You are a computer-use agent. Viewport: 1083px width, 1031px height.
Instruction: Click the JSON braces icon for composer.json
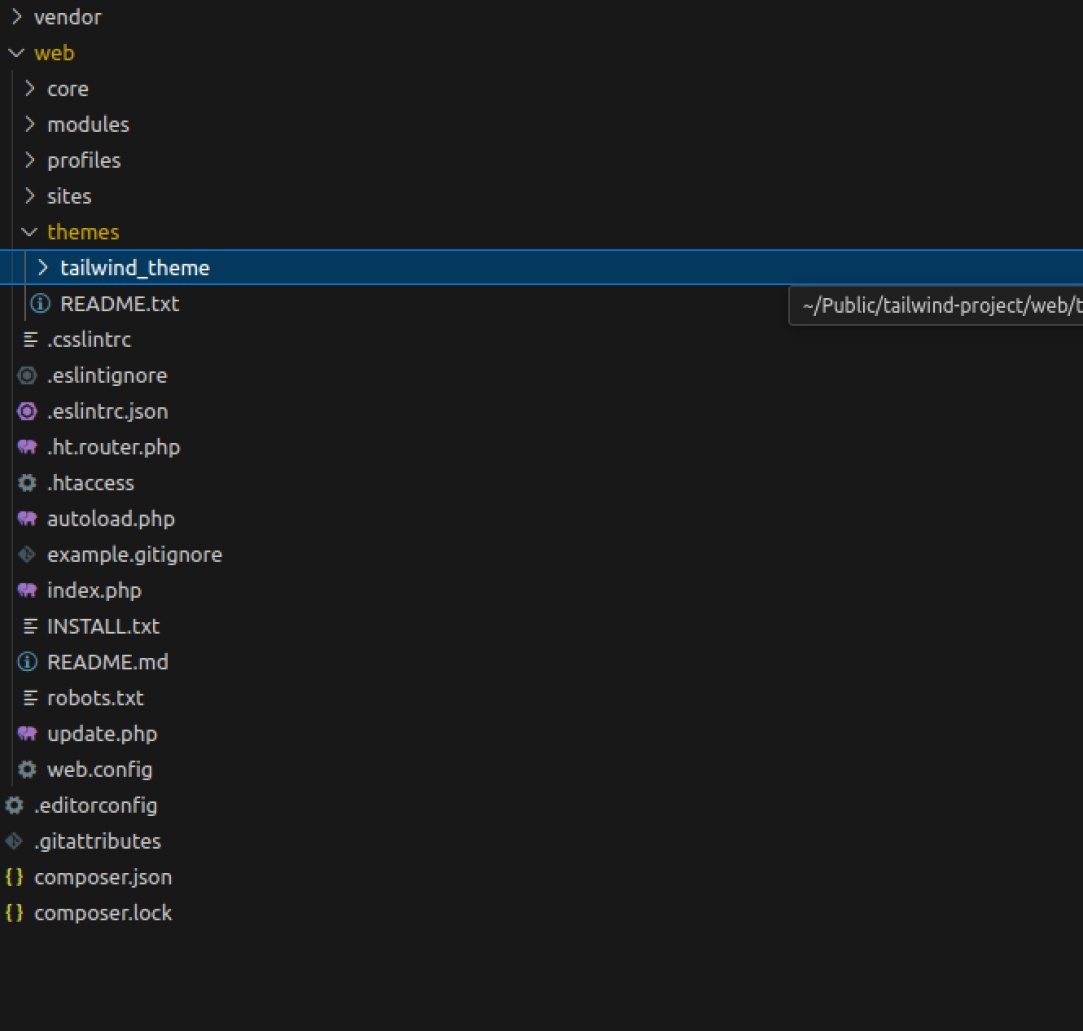point(13,876)
